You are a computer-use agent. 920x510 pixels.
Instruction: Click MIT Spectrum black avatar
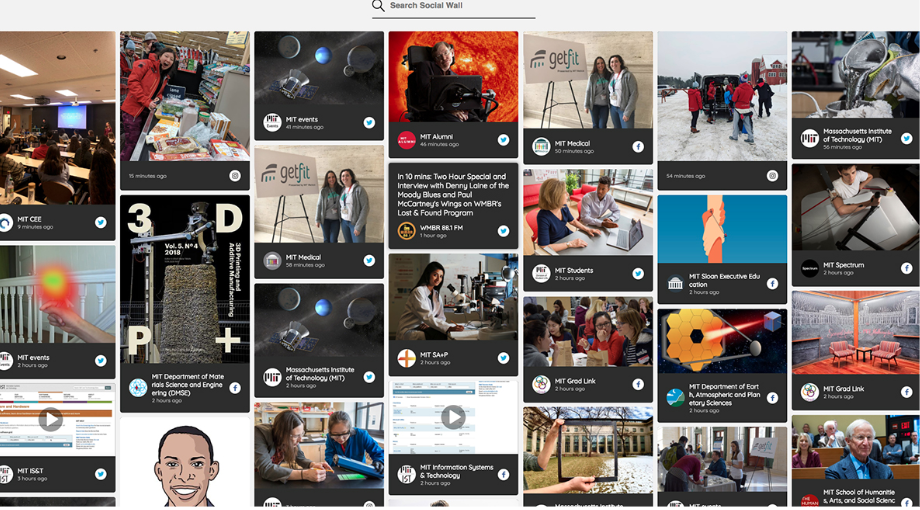click(810, 268)
